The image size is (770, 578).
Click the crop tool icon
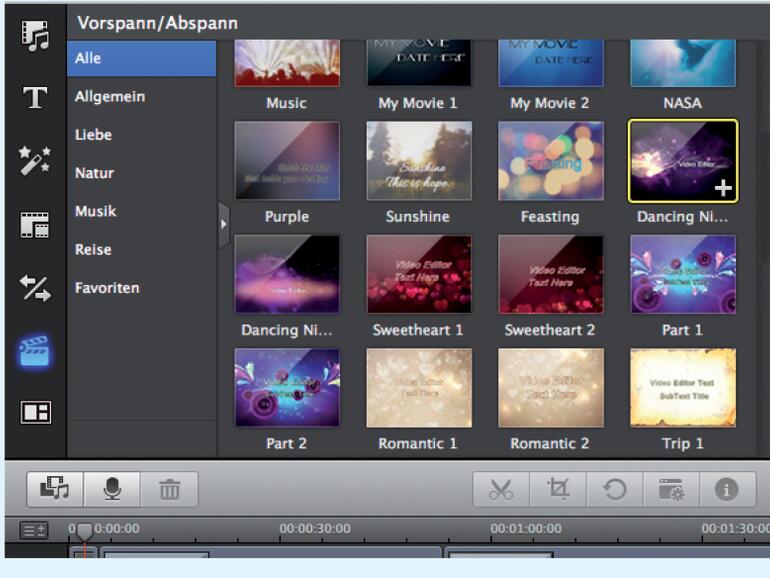tap(557, 489)
